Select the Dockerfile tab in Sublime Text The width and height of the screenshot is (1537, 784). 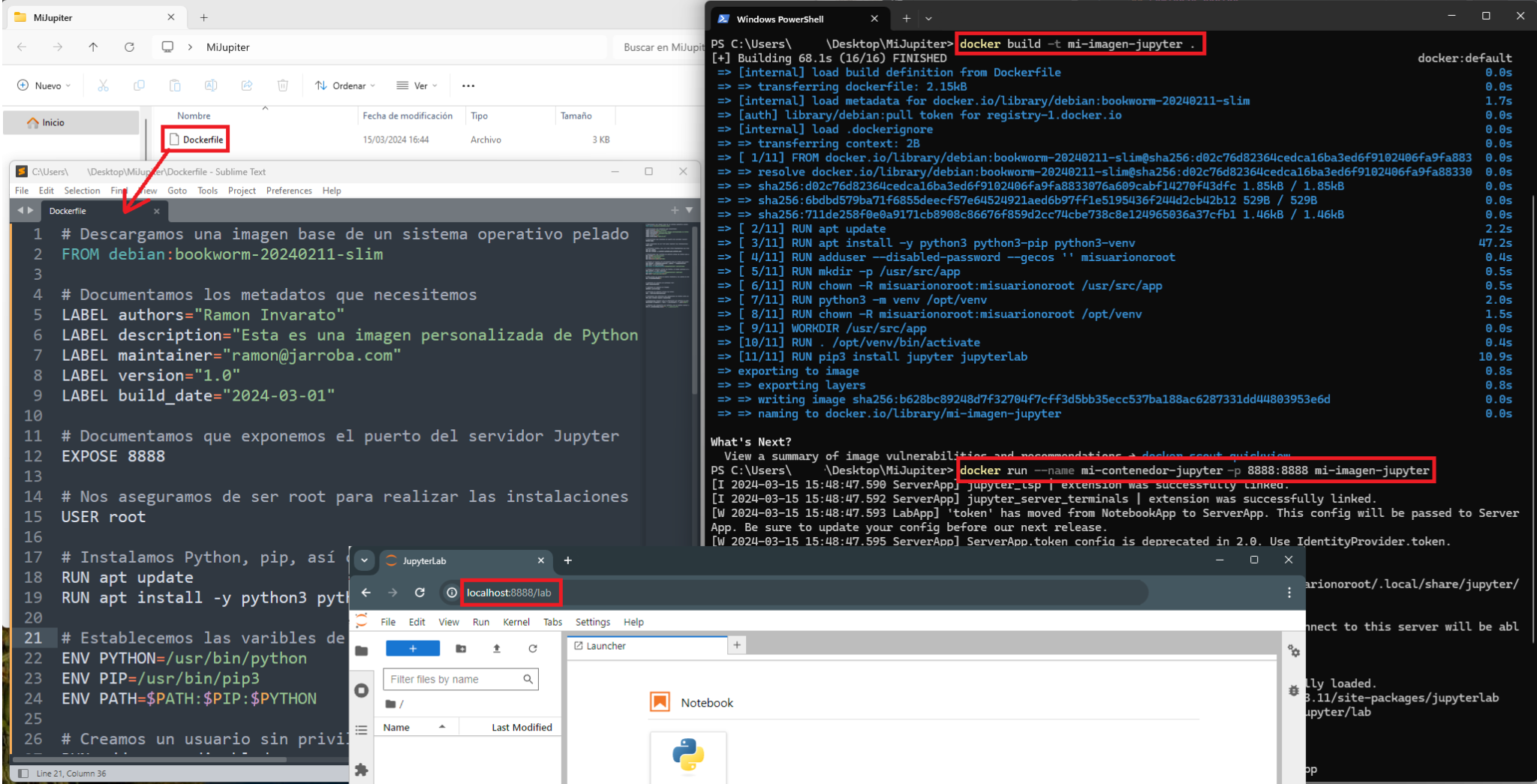[103, 211]
